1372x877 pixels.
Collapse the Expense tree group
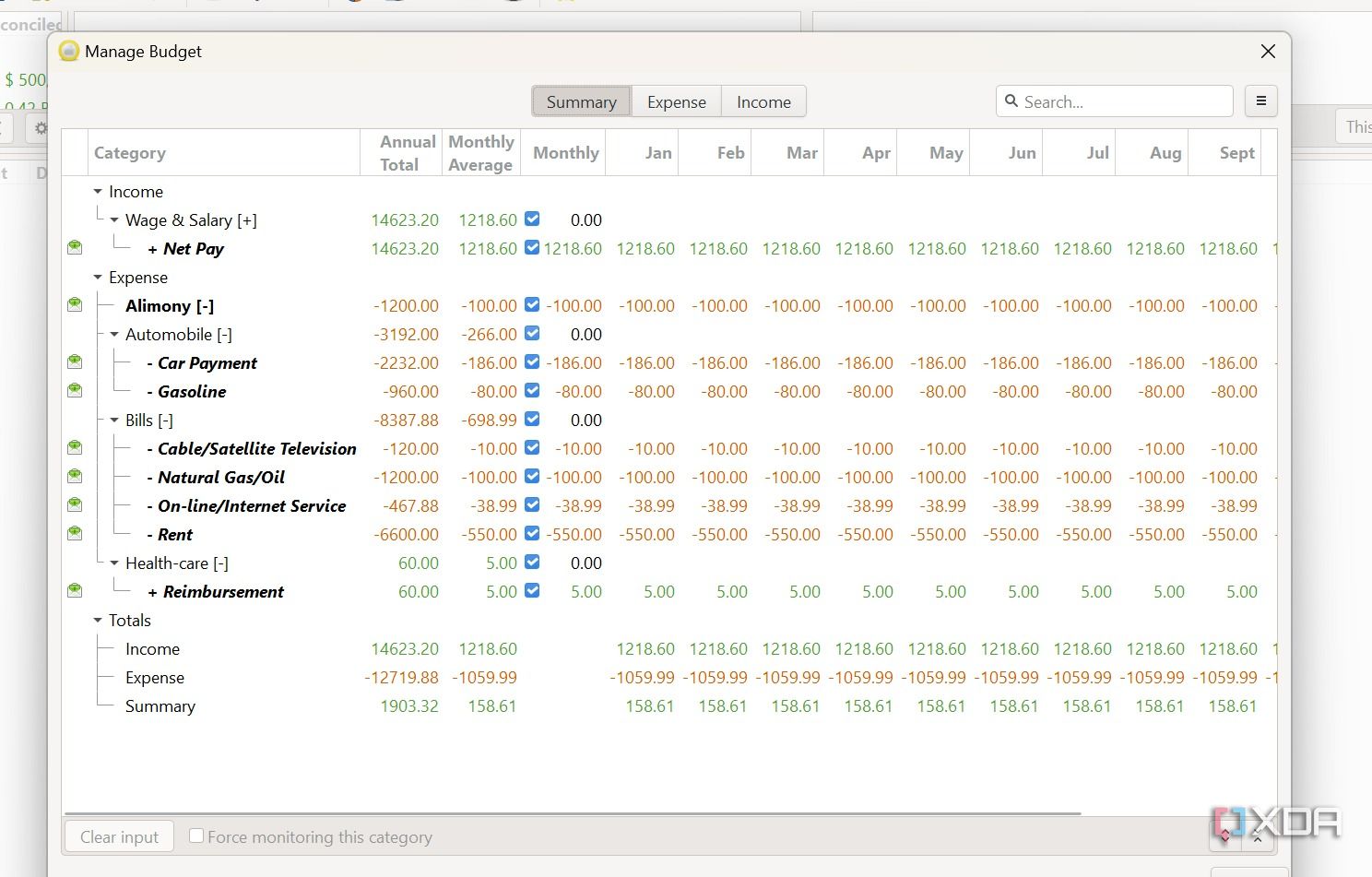98,278
